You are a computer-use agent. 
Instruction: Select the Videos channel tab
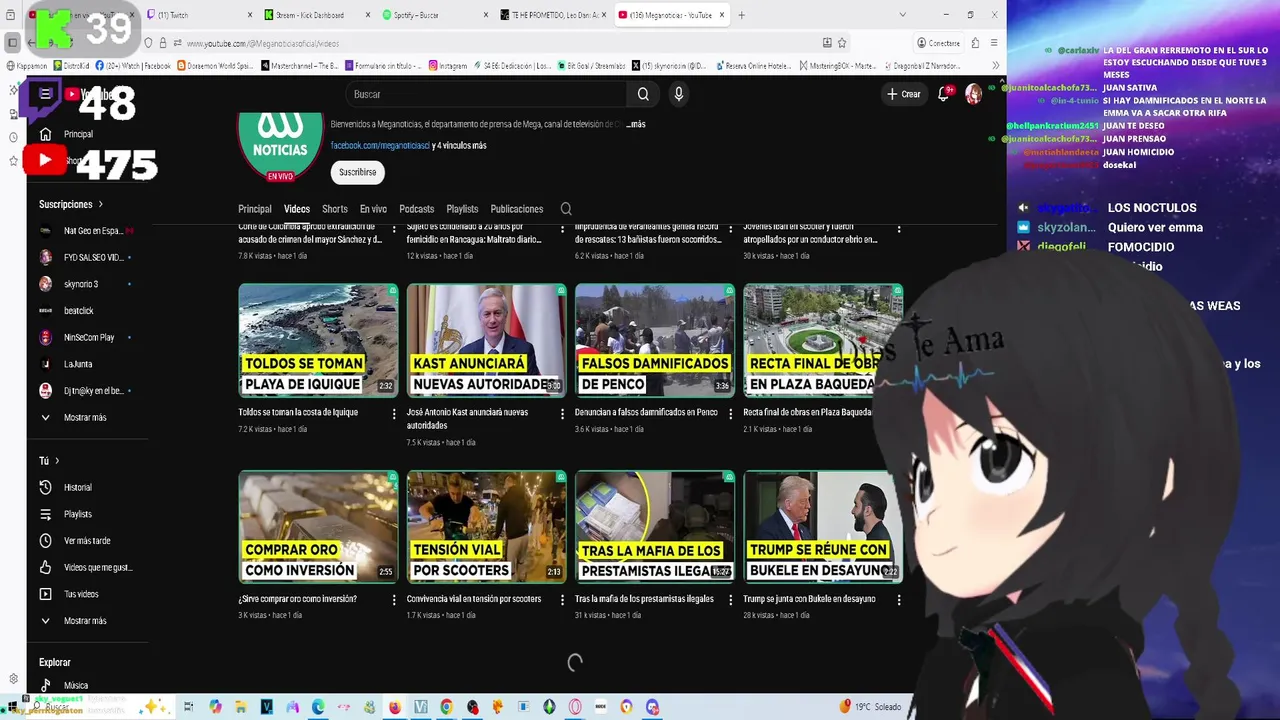click(297, 209)
